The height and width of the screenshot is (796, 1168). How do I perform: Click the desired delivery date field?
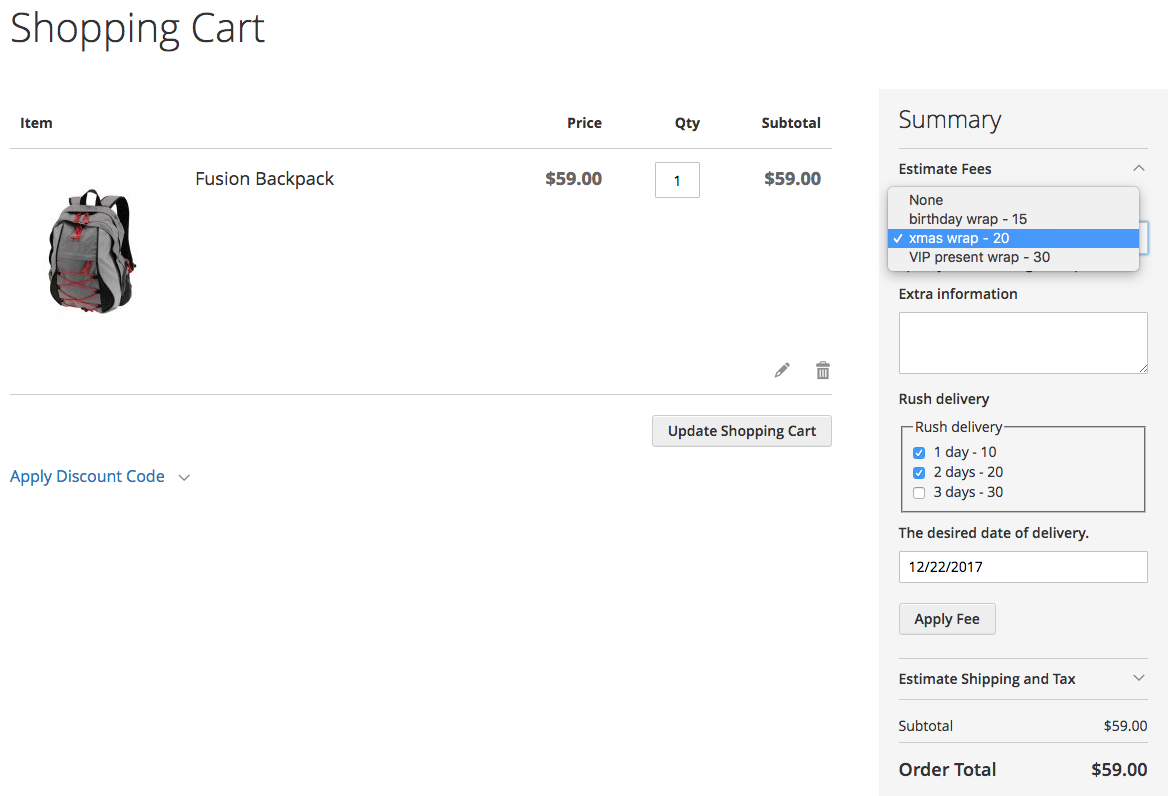click(x=1023, y=567)
